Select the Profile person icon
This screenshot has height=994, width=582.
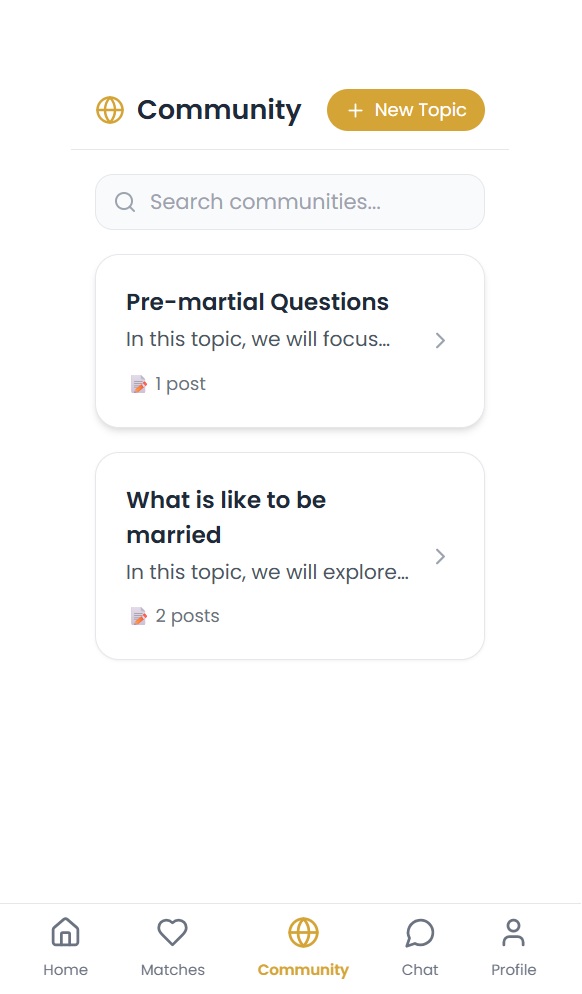pos(513,932)
